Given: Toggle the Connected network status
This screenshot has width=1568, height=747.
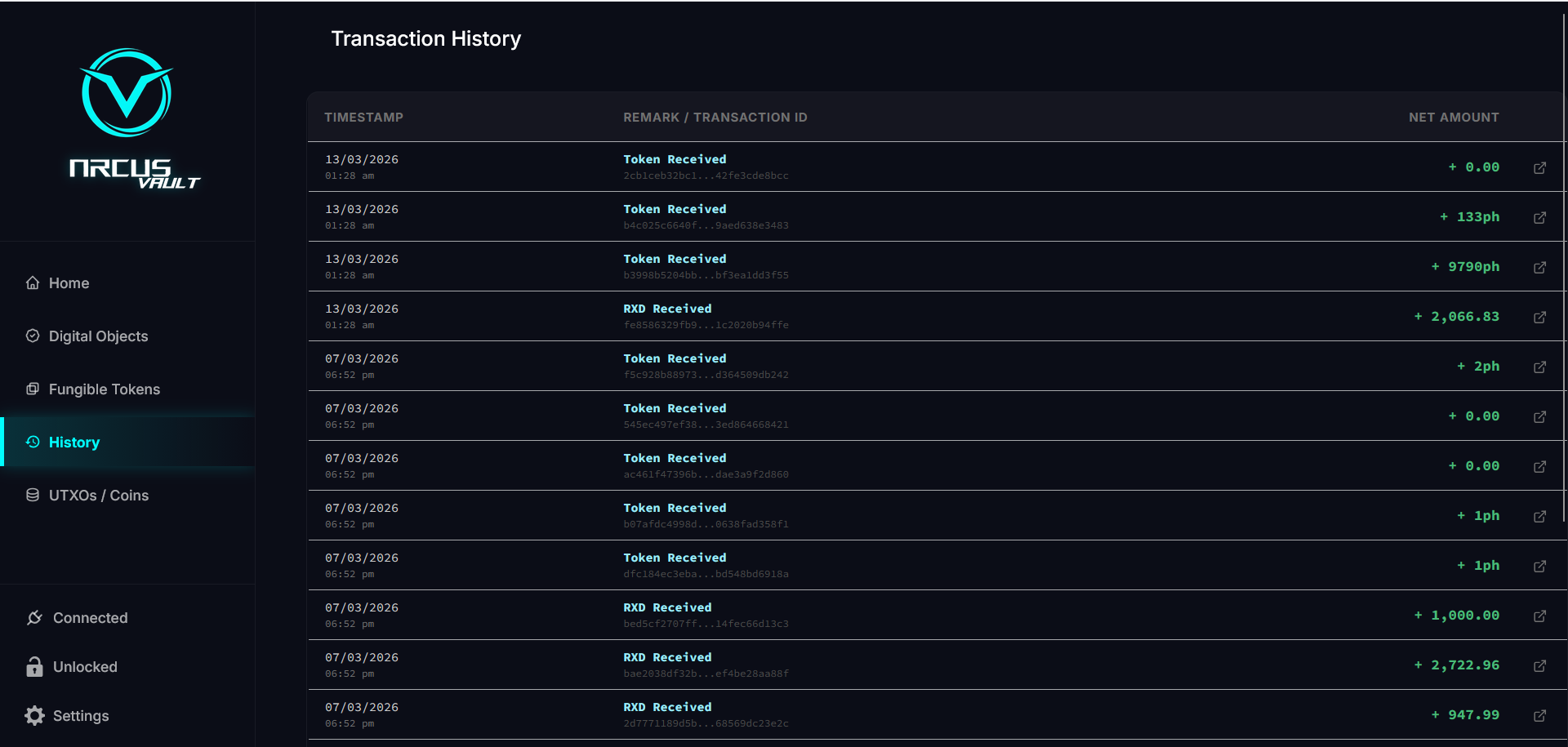Looking at the screenshot, I should [x=77, y=618].
